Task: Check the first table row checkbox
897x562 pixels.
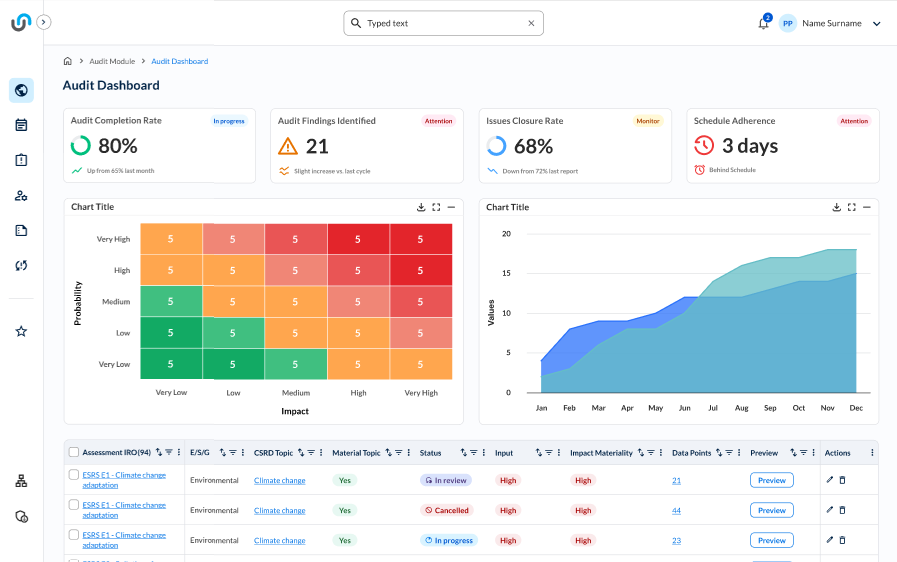Action: tap(74, 475)
